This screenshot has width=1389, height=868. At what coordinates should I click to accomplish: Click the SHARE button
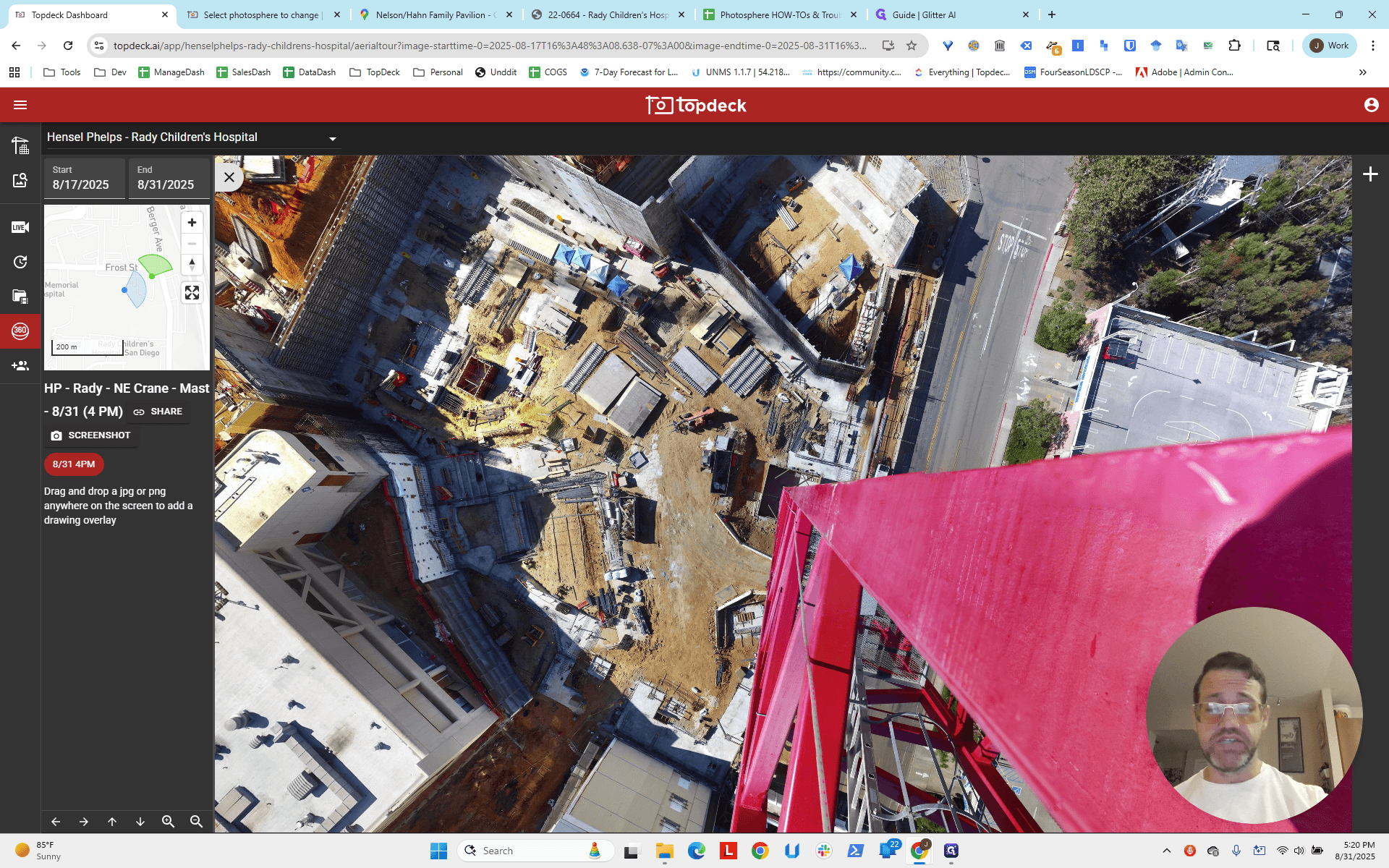point(158,412)
